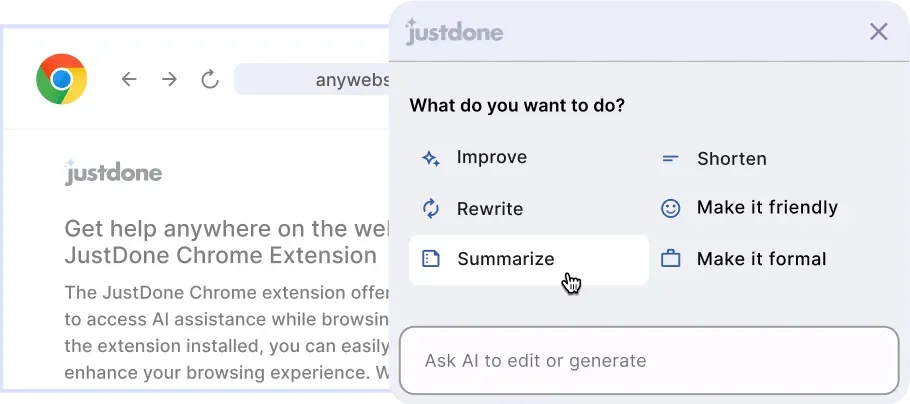
Task: Click the Improve sparkle icon
Action: (x=431, y=158)
